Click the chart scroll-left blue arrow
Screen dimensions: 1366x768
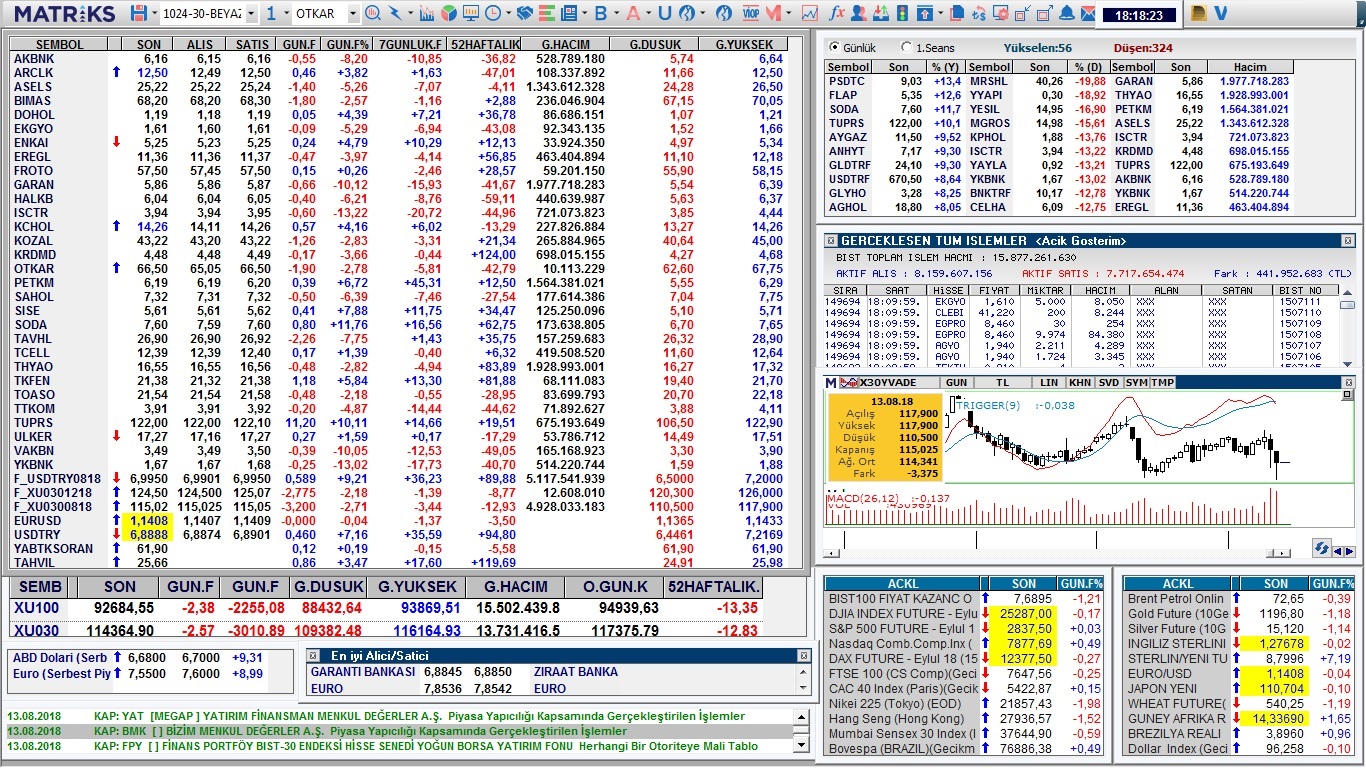(1338, 551)
